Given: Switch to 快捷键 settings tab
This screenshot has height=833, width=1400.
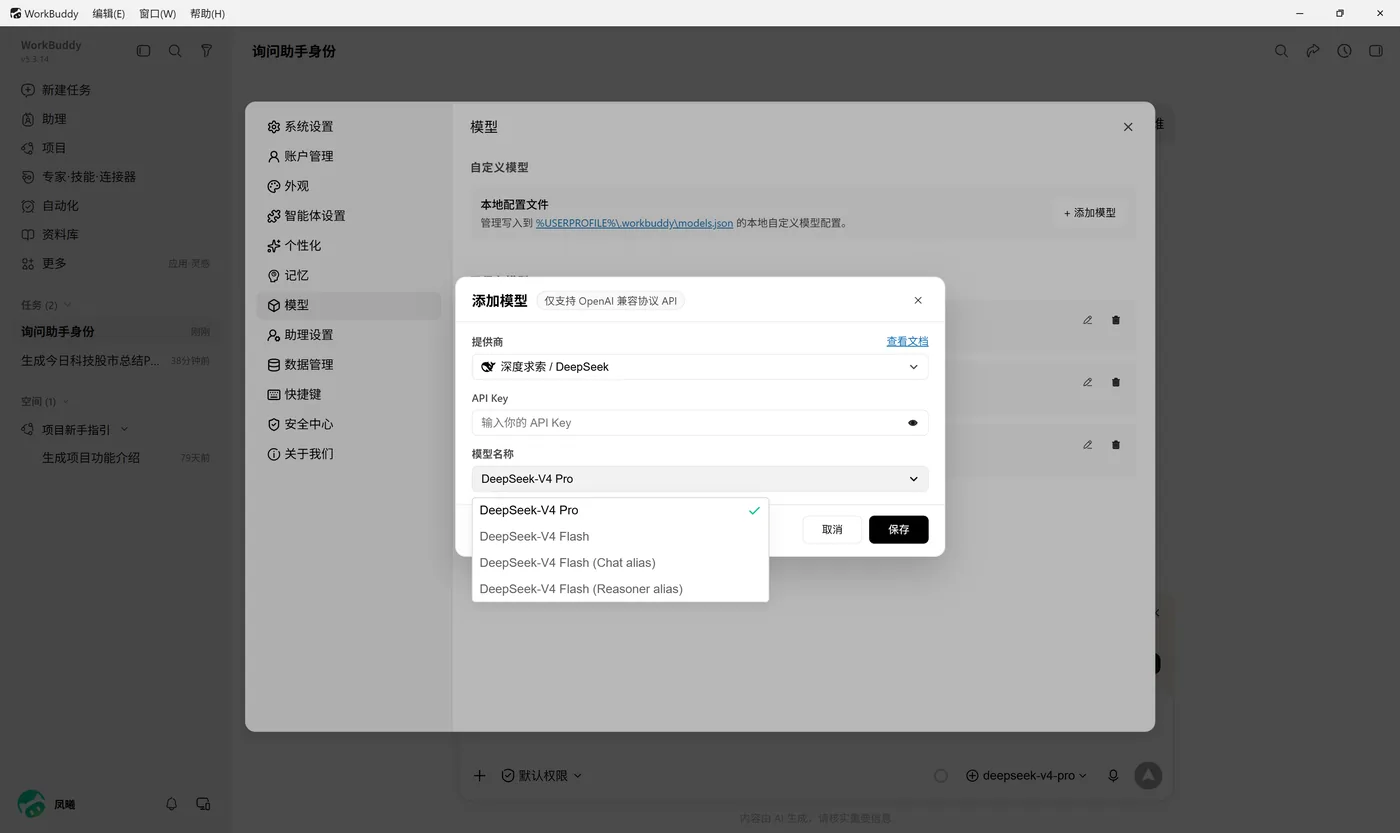Looking at the screenshot, I should 349,395.
